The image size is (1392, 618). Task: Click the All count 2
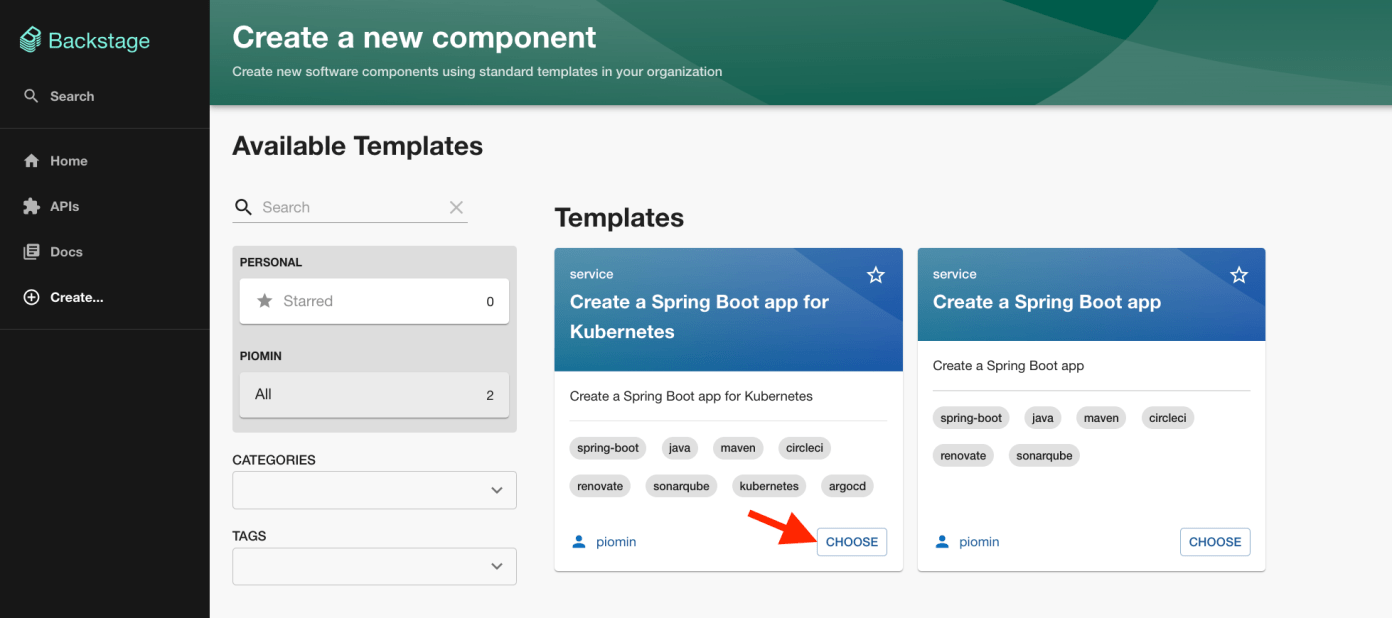[x=490, y=395]
